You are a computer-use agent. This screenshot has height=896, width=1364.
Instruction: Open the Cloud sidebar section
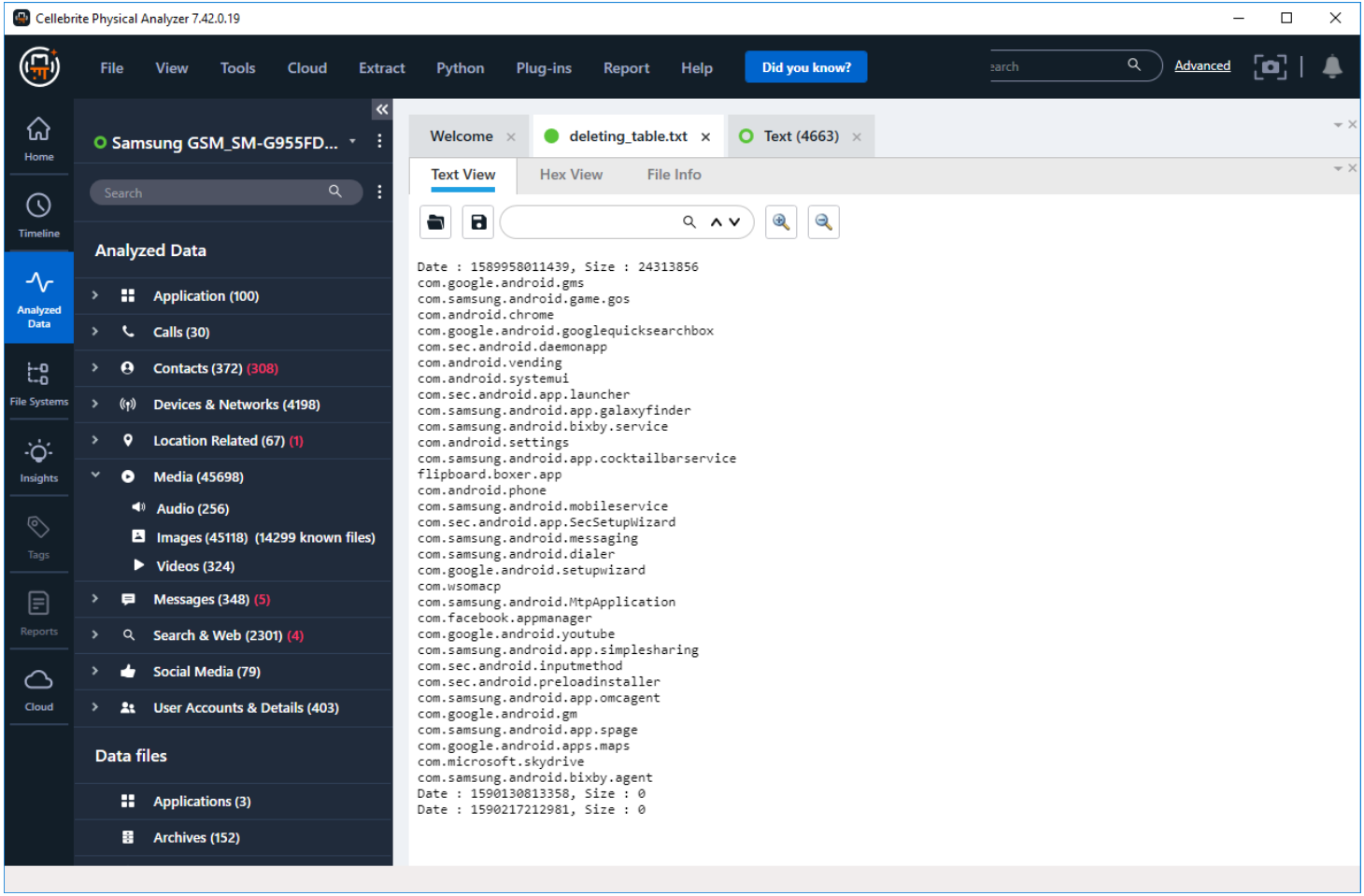(x=38, y=690)
